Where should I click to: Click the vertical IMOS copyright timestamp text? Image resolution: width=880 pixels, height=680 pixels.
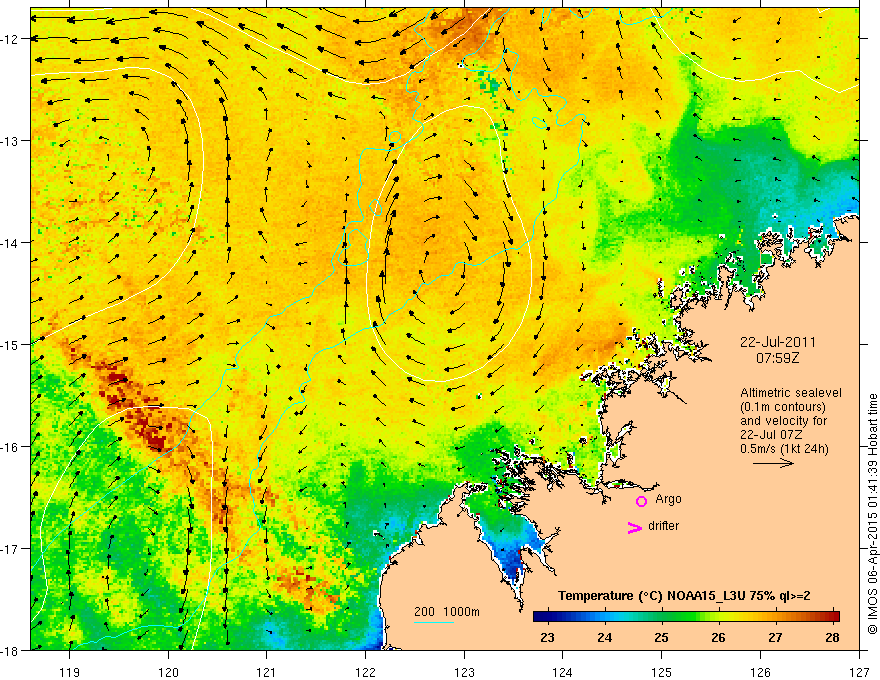coord(872,513)
